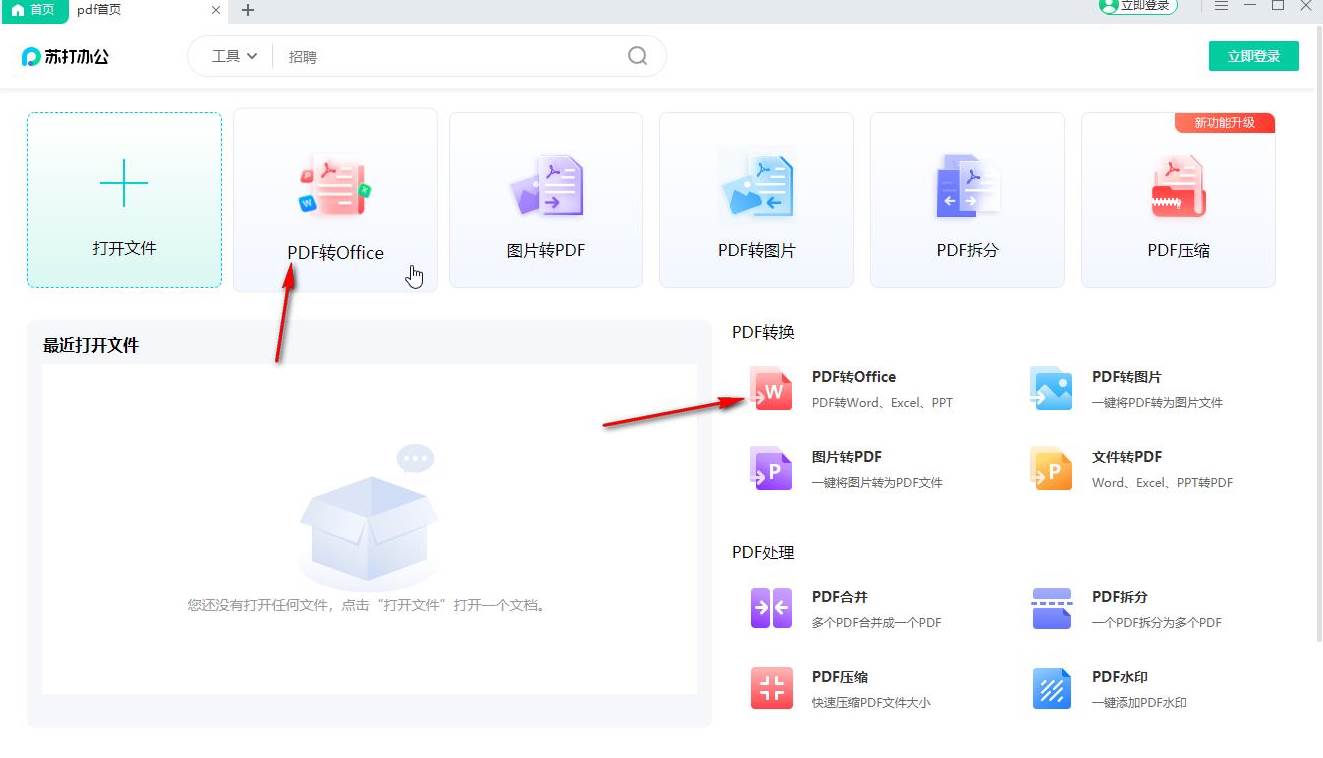
Task: Open the PDF转Office card icon at top
Action: coord(335,187)
